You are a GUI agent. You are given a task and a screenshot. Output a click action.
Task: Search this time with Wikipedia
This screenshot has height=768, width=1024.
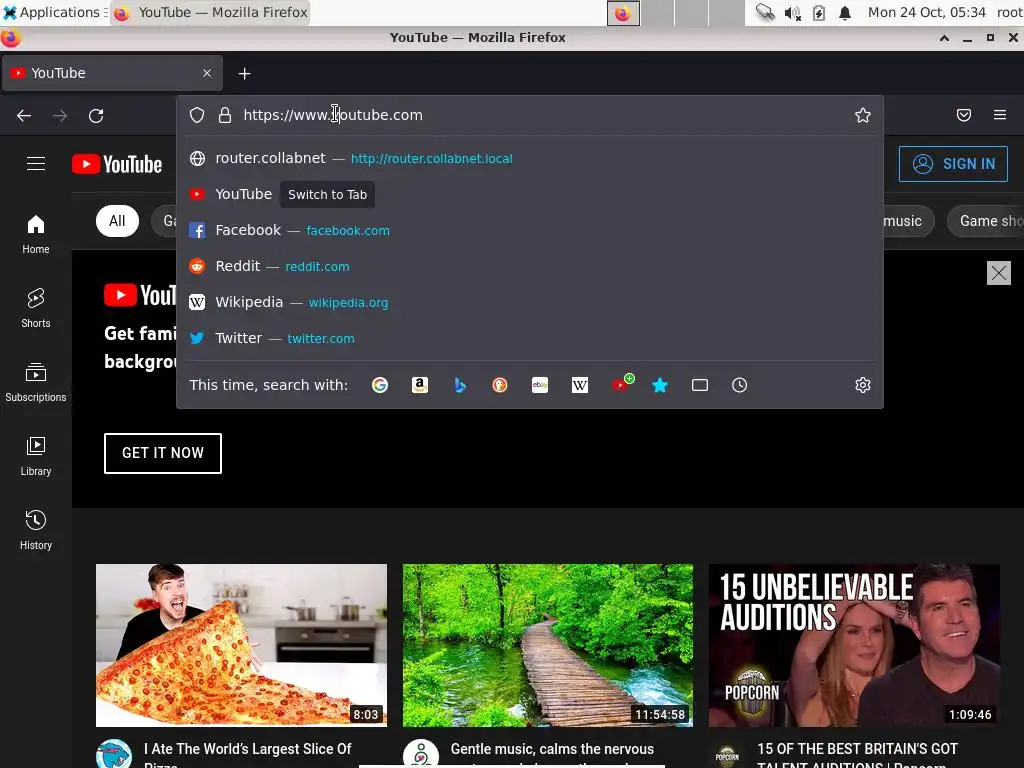580,385
